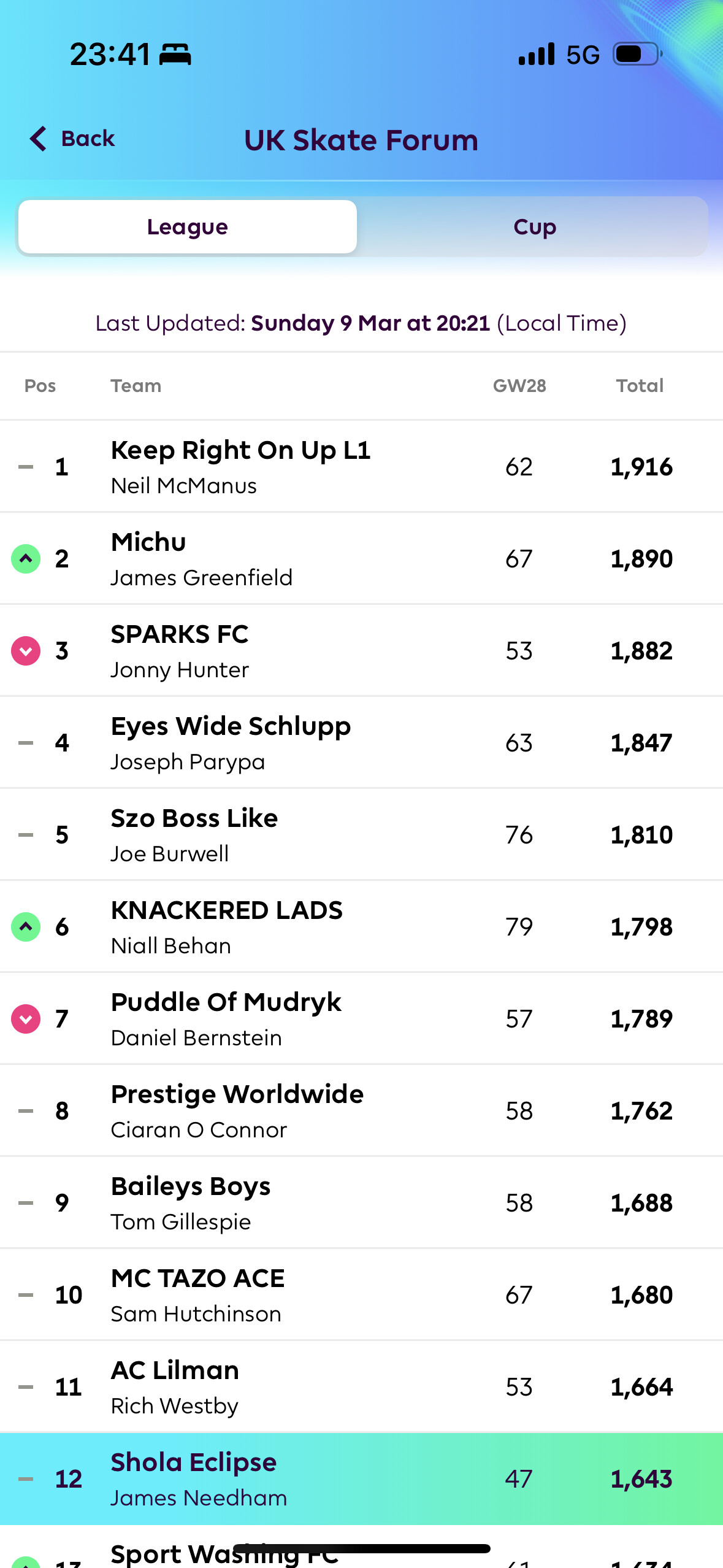Tap red down-arrow icon beside Puddle Of Mudryk

(x=26, y=1019)
